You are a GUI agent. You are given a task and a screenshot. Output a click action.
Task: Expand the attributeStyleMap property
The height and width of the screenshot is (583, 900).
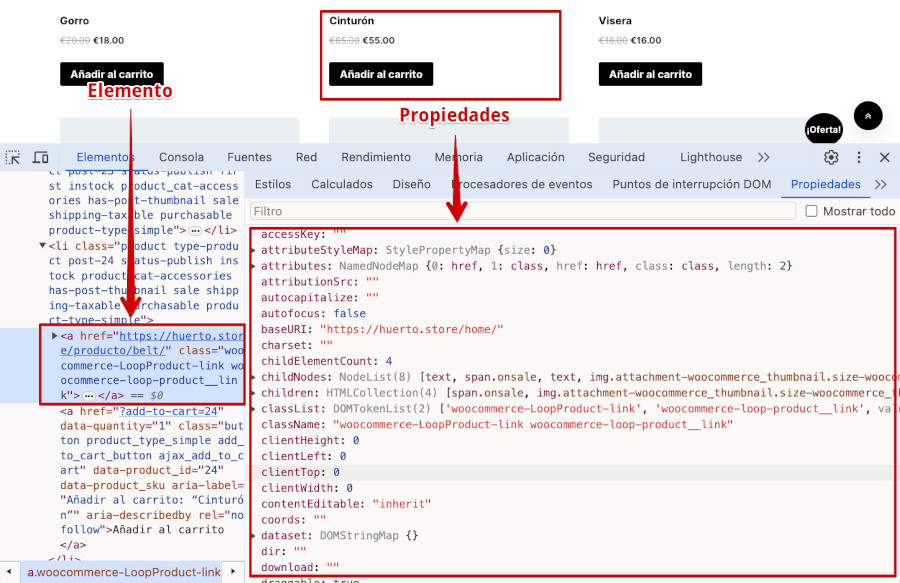tap(254, 250)
